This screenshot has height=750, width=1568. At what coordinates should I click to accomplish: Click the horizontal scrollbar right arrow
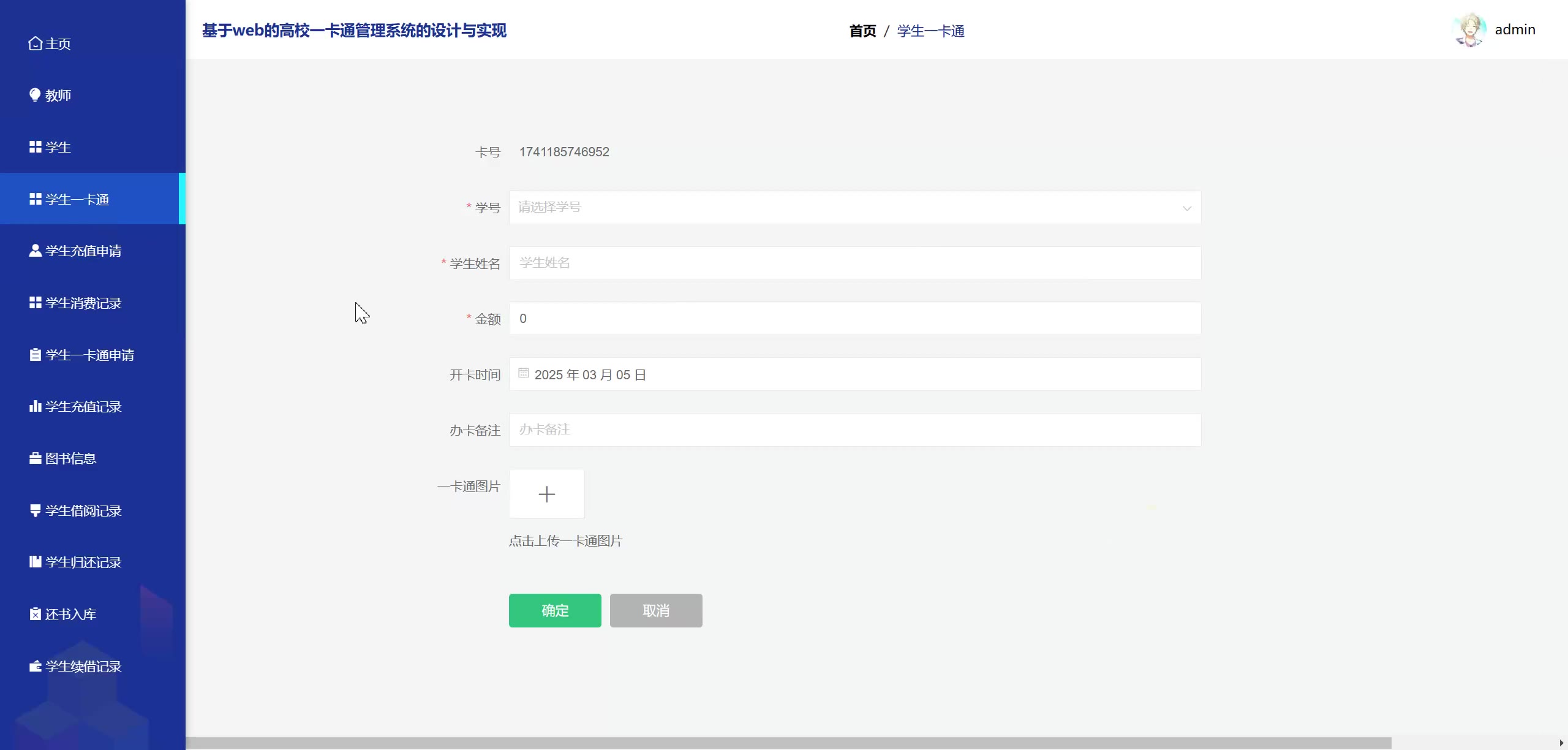1561,743
